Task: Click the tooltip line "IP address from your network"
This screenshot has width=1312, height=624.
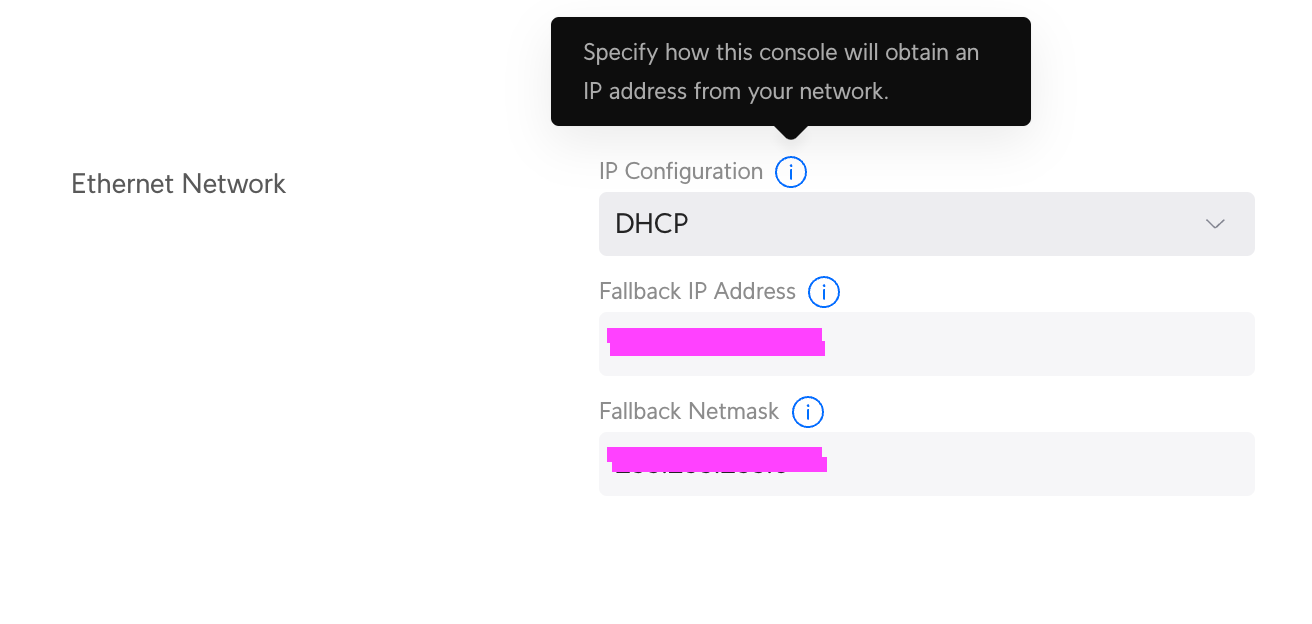Action: click(x=735, y=92)
